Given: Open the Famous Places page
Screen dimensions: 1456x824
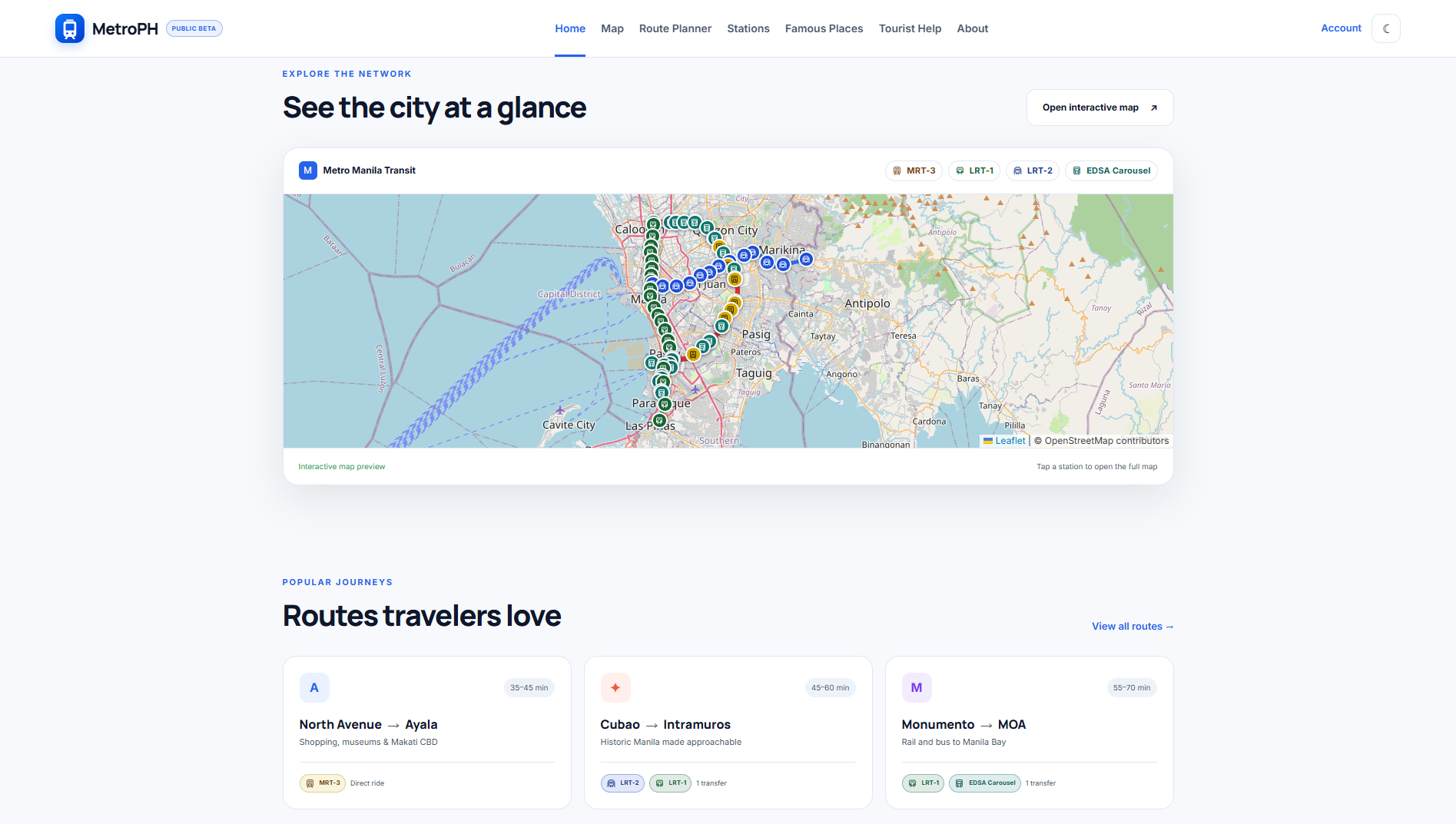Looking at the screenshot, I should click(824, 28).
